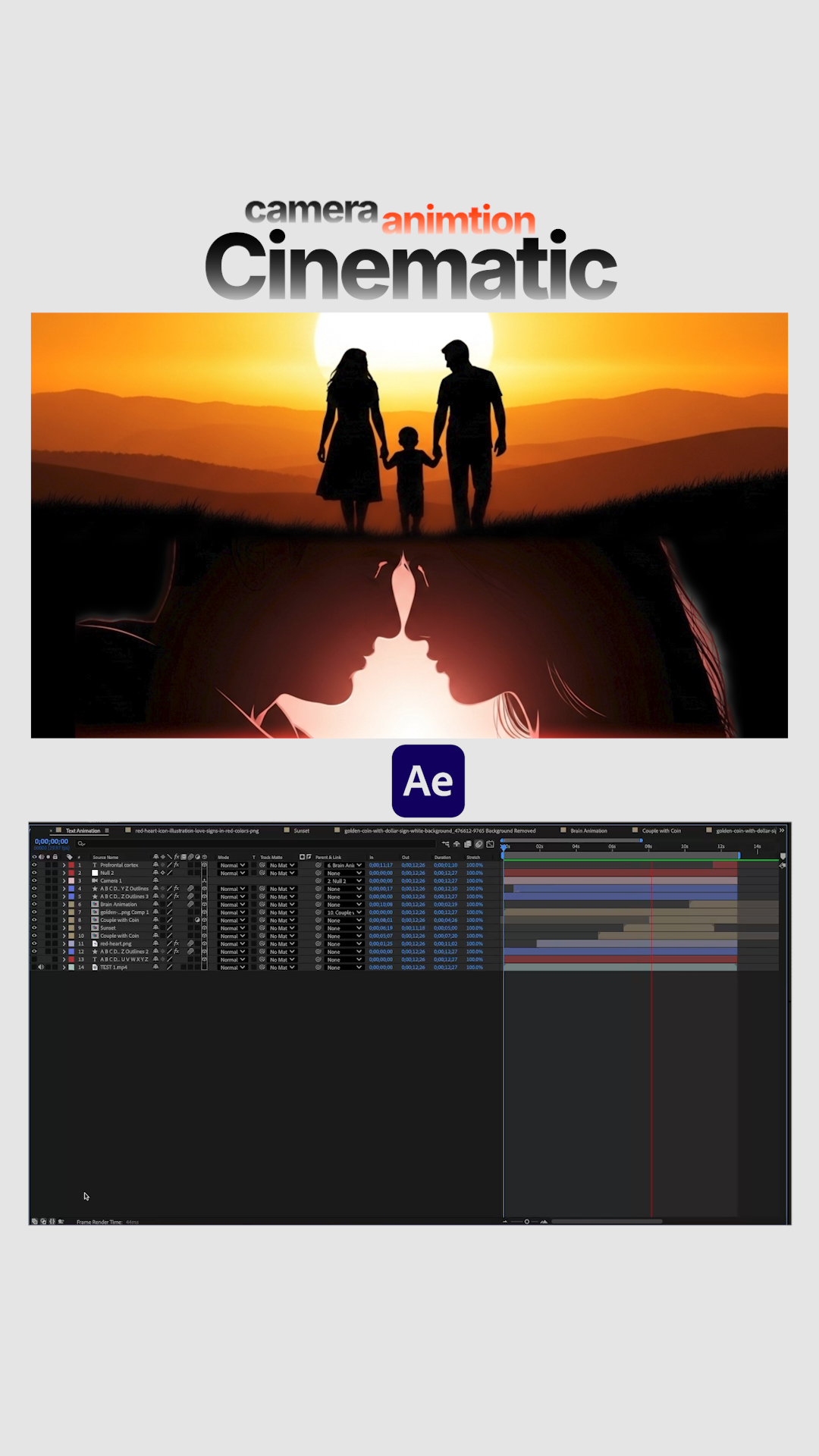Image resolution: width=819 pixels, height=1456 pixels.
Task: Click the horizontal timeline scrollbar at bottom
Action: pos(607,1221)
